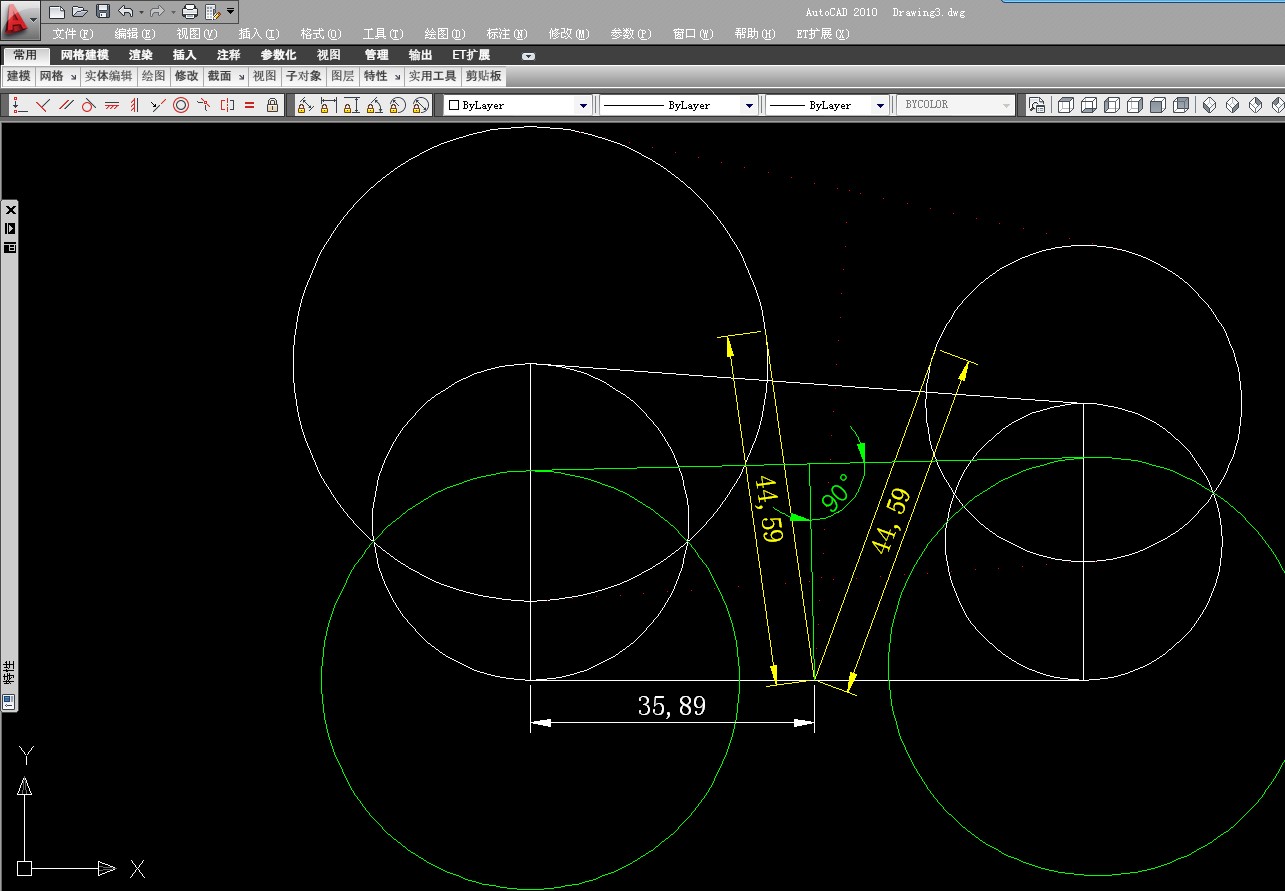Viewport: 1285px width, 891px height.
Task: Expand the 网格 ribbon panel
Action: click(58, 76)
